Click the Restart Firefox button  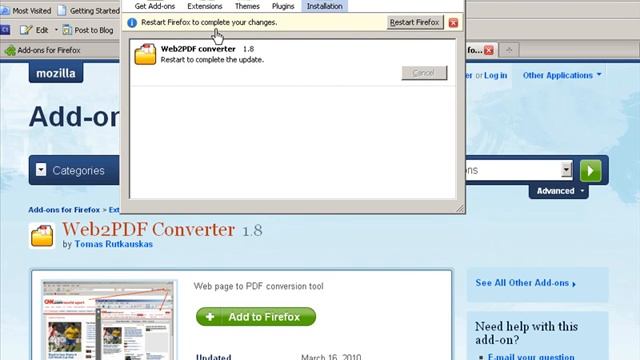pyautogui.click(x=415, y=22)
